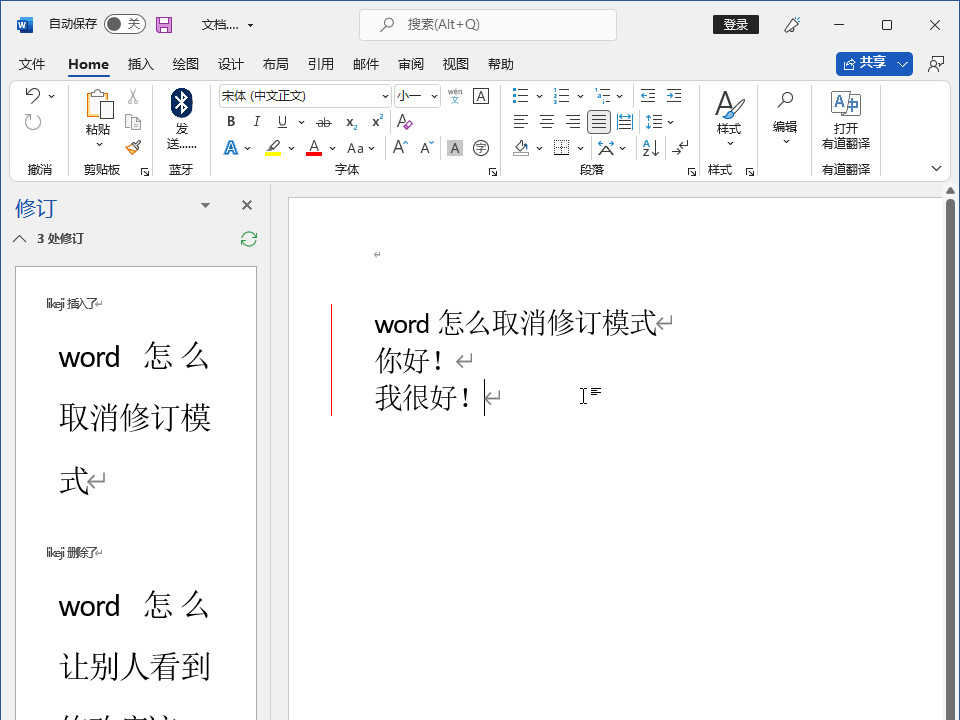Image resolution: width=960 pixels, height=720 pixels.
Task: Apply distributed alignment
Action: pos(625,122)
